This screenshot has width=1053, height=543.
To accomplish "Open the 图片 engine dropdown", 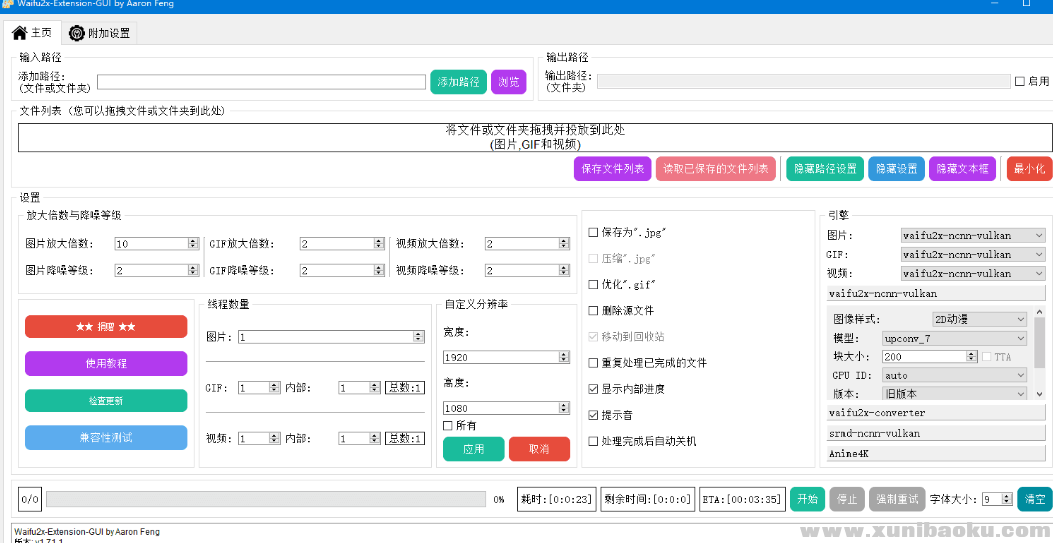I will click(972, 236).
